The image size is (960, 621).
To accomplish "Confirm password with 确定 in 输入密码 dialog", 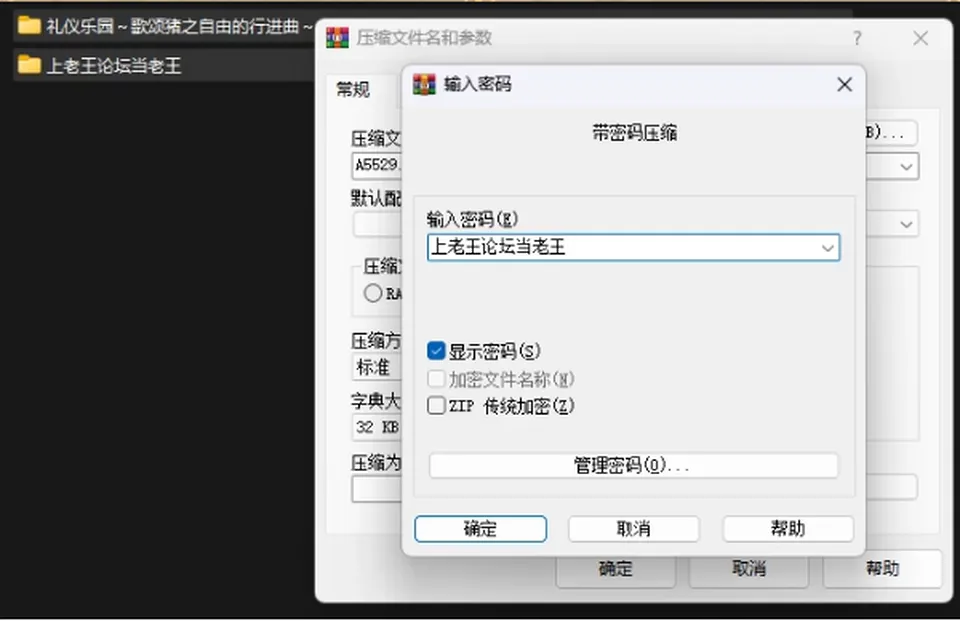I will click(x=481, y=529).
